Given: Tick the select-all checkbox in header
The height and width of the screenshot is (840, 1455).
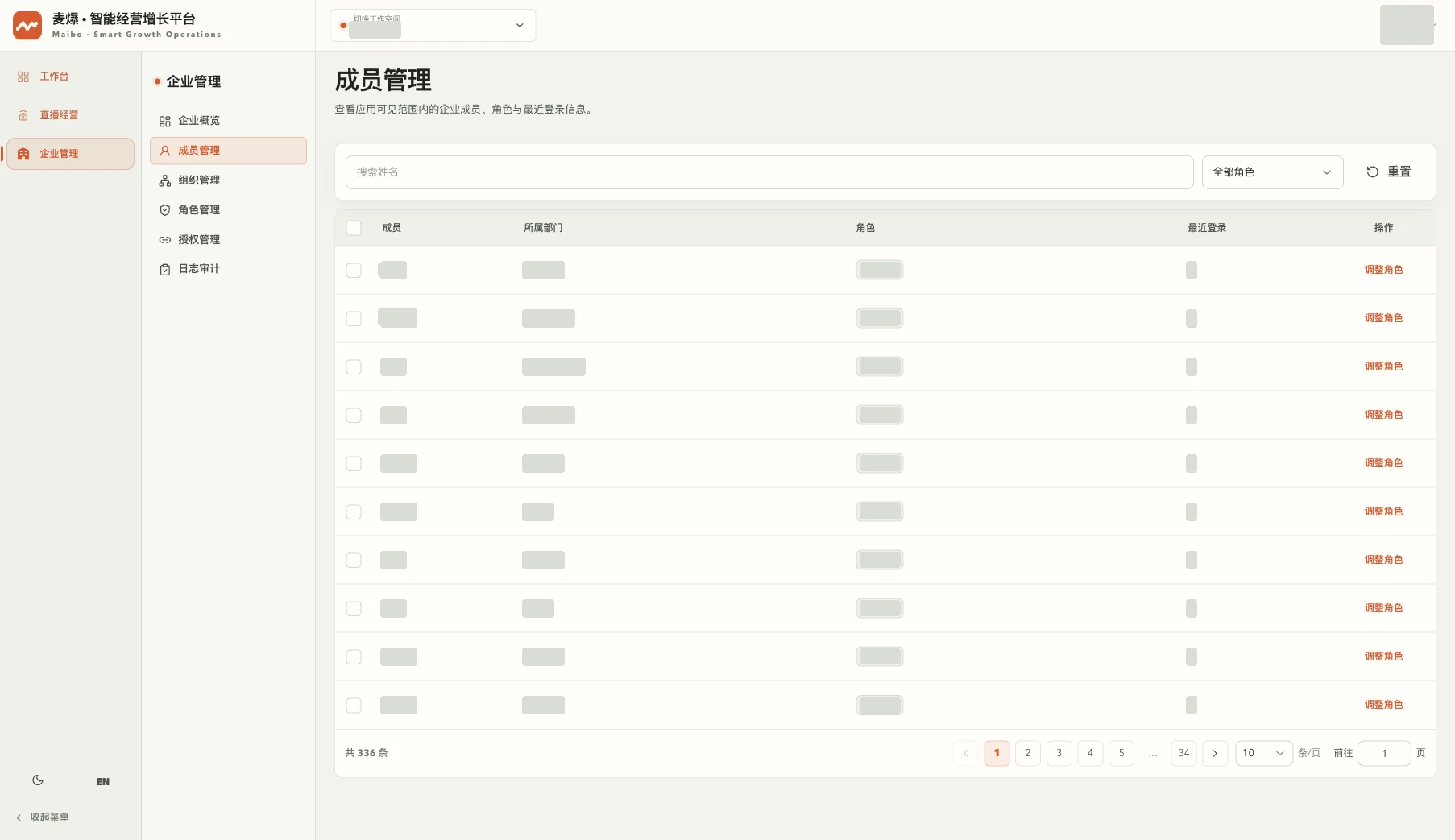Looking at the screenshot, I should coord(354,228).
